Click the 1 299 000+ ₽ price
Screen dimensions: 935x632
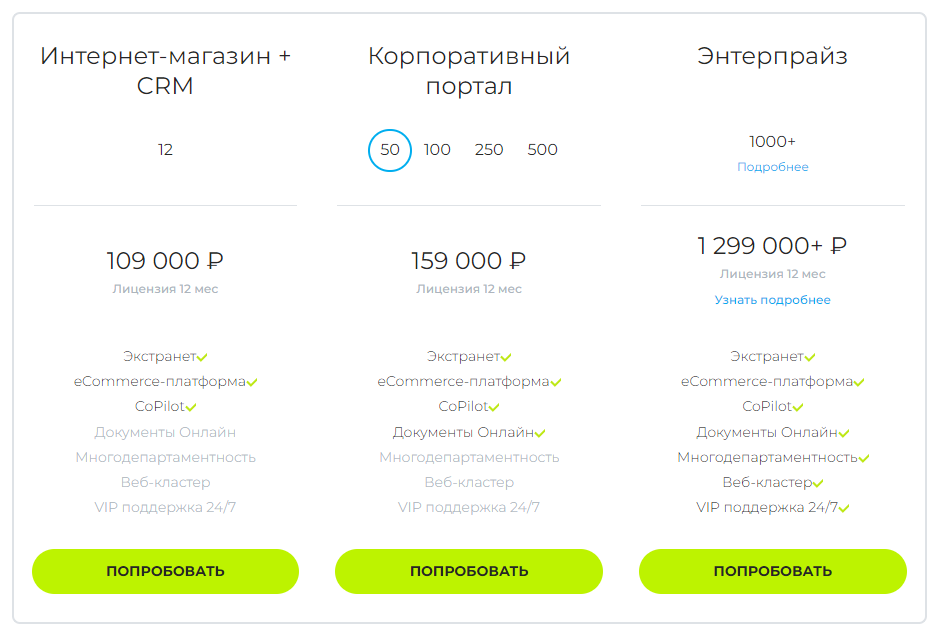click(x=772, y=246)
